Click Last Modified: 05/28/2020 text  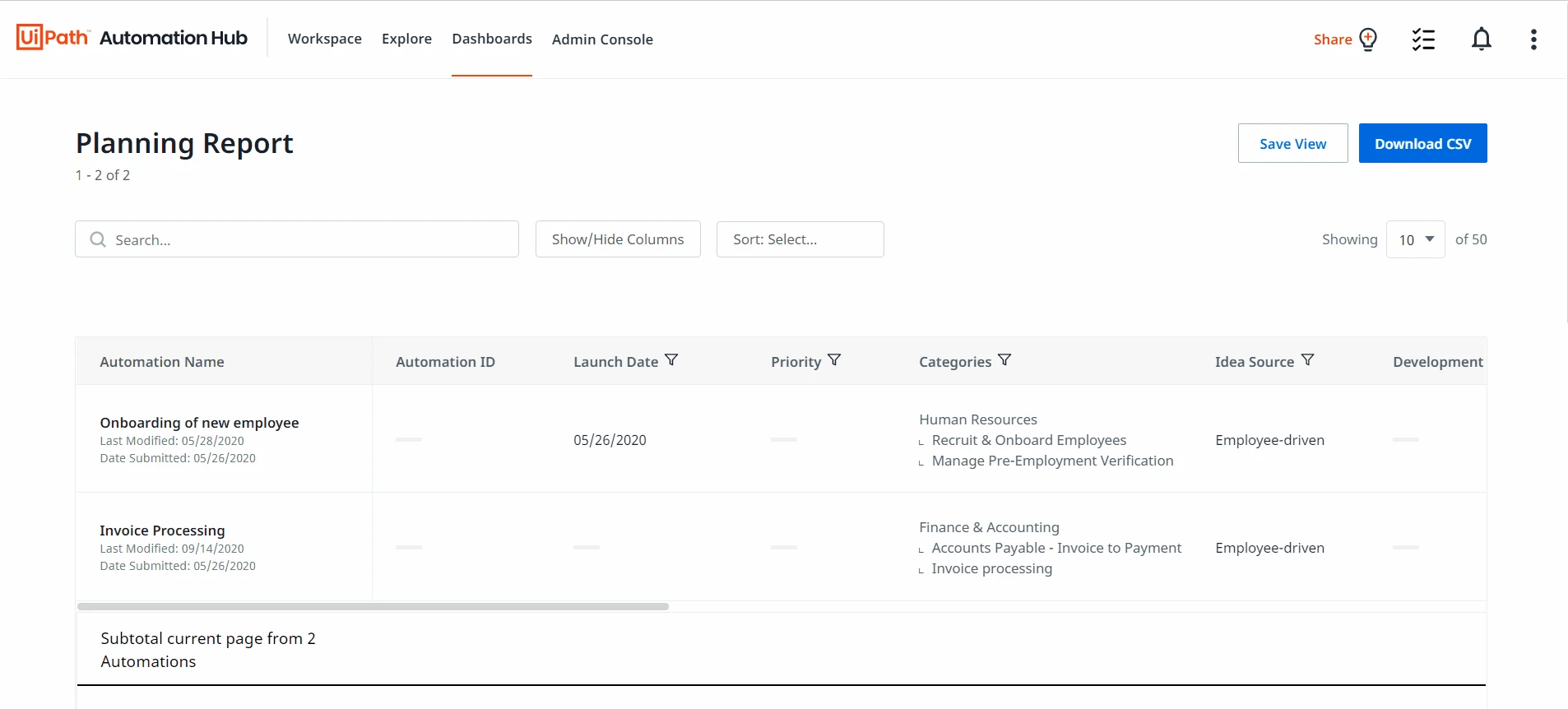click(172, 441)
